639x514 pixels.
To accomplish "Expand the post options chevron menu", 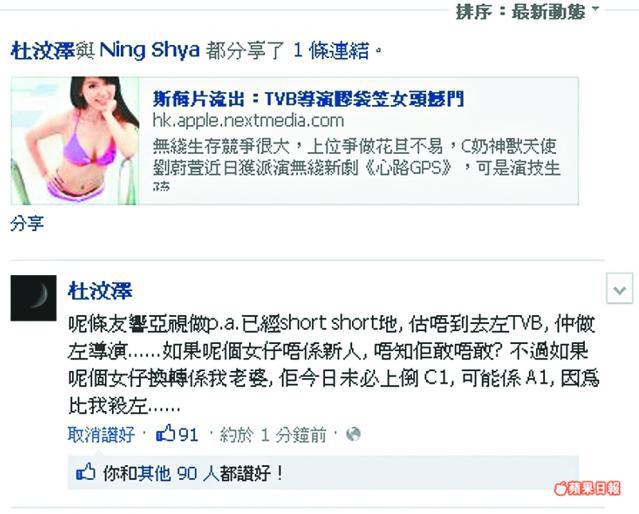I will point(619,289).
